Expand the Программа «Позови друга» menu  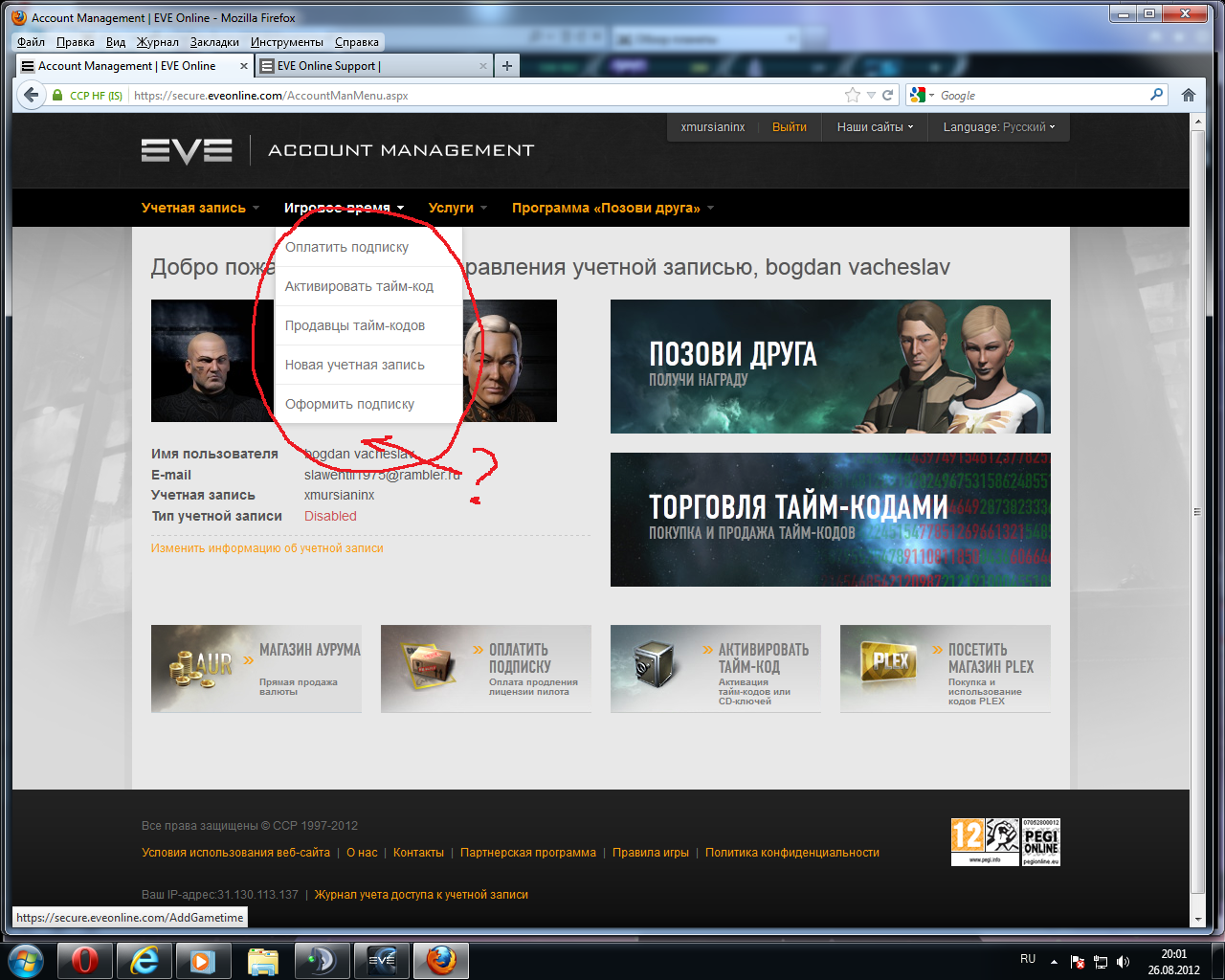pyautogui.click(x=612, y=208)
